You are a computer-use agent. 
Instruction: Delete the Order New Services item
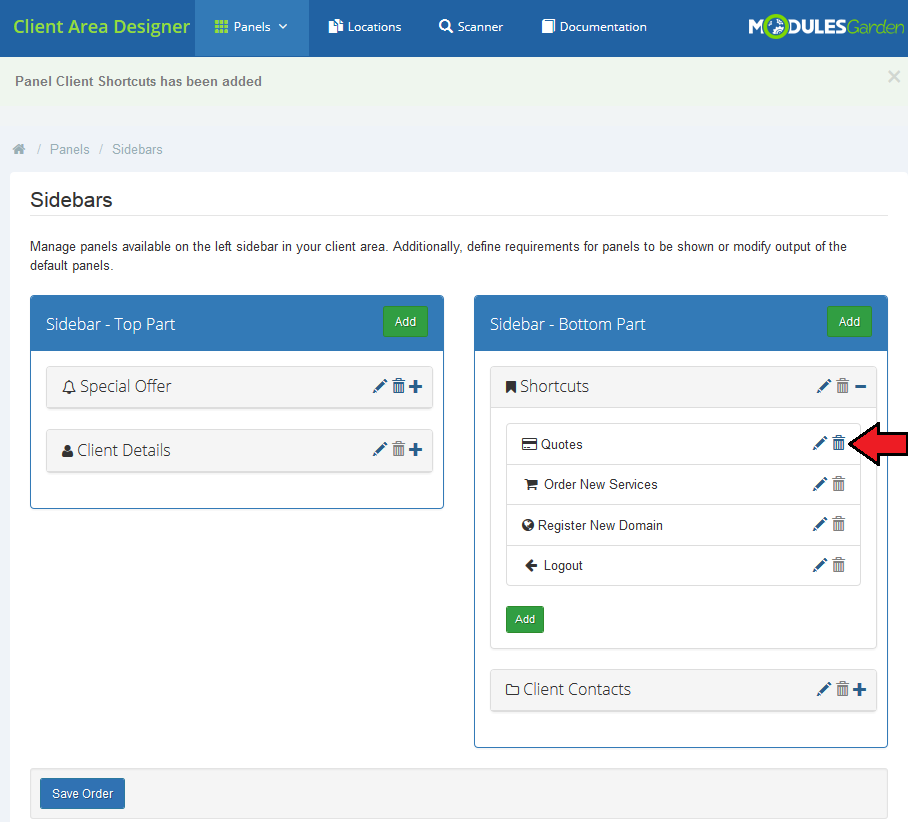(x=839, y=484)
